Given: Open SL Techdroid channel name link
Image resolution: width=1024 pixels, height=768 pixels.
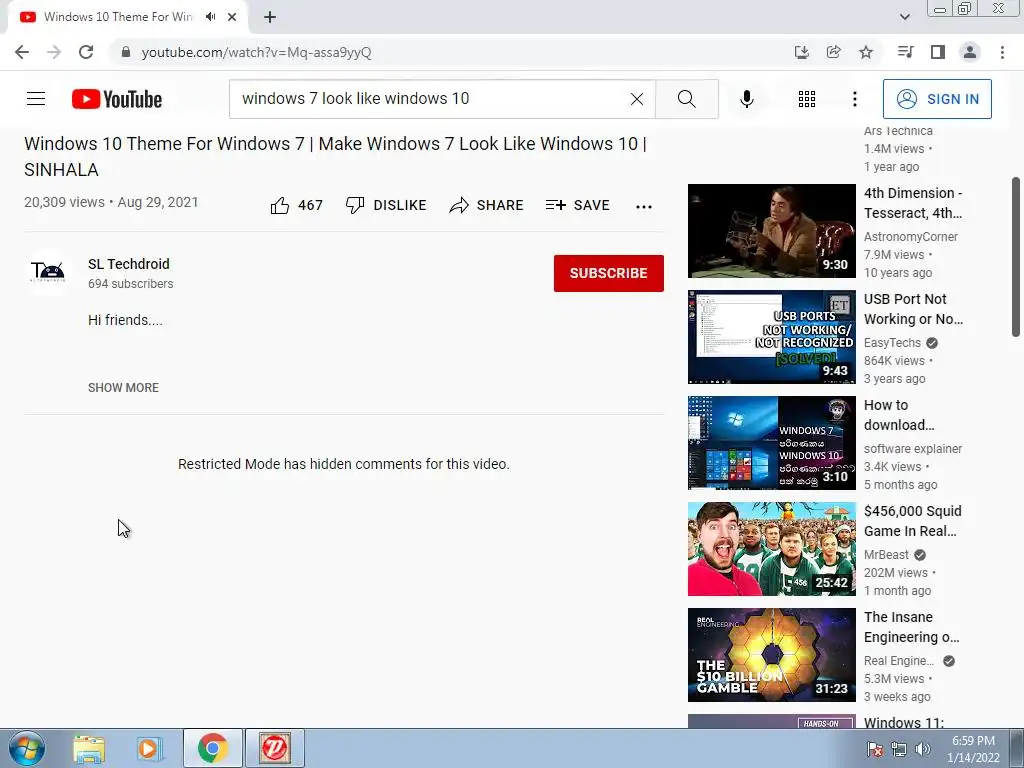Looking at the screenshot, I should click(129, 264).
